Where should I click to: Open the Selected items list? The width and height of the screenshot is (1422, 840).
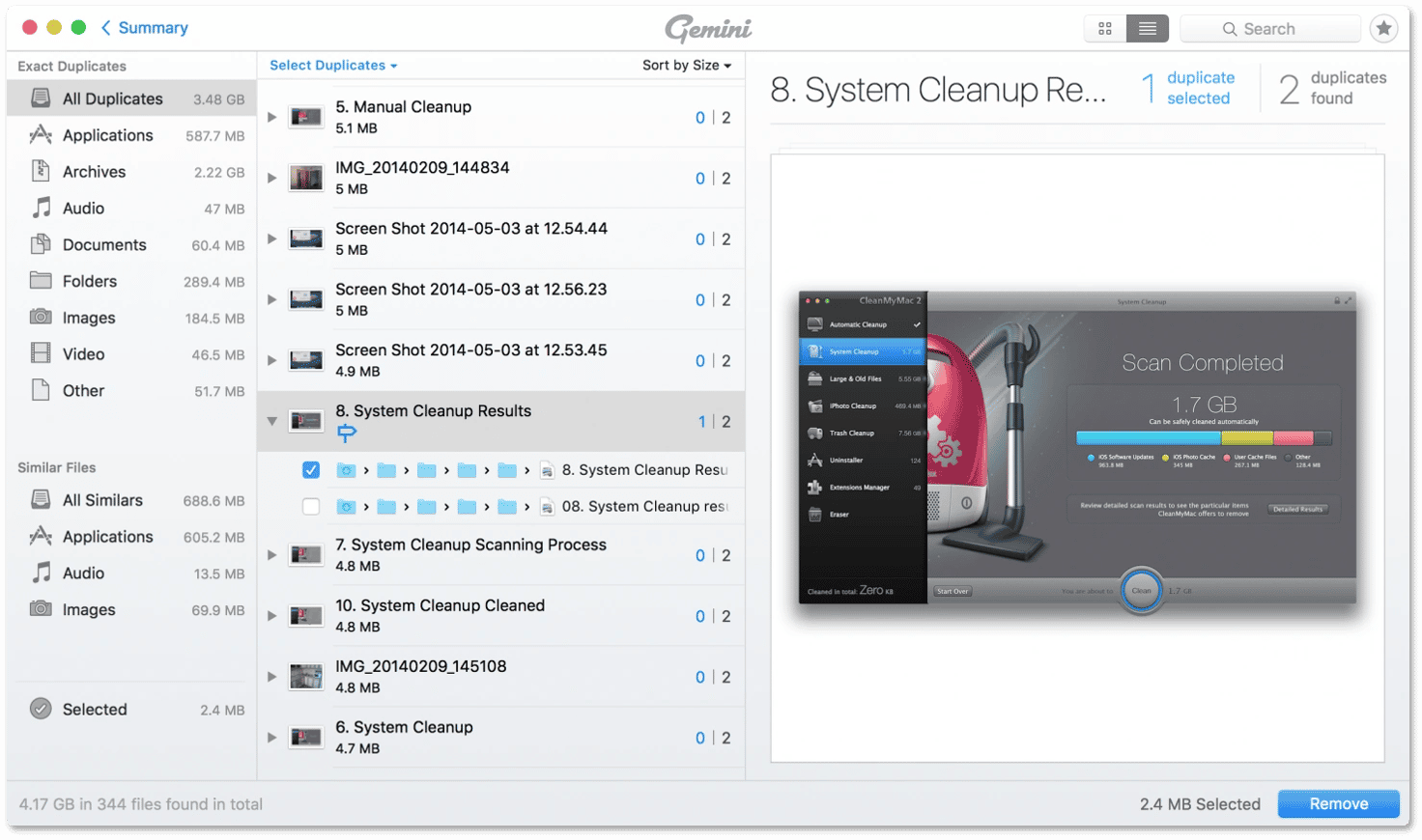tap(132, 710)
